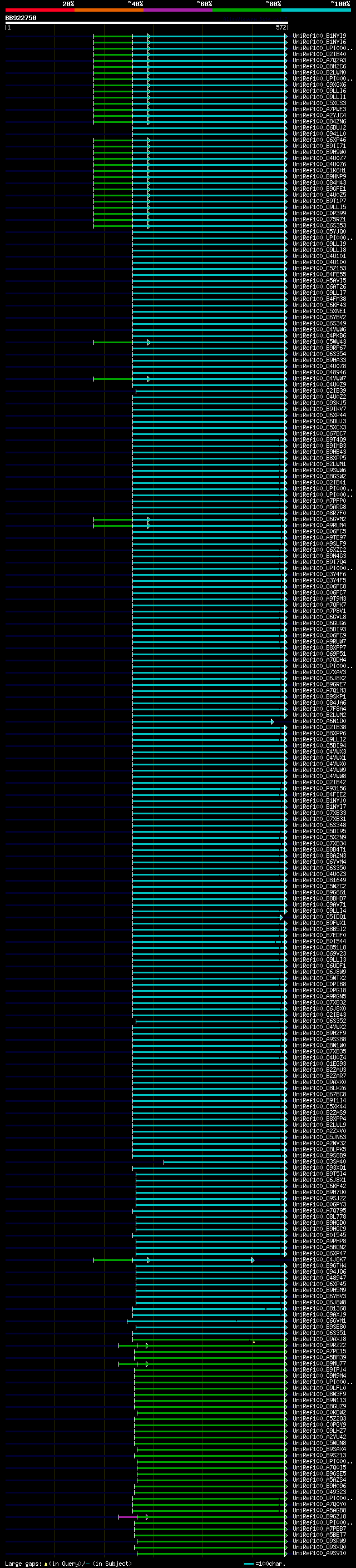The width and height of the screenshot is (356, 1568).
Task: Click hit label UniRef100_Q7XAV3
Action: point(319,672)
